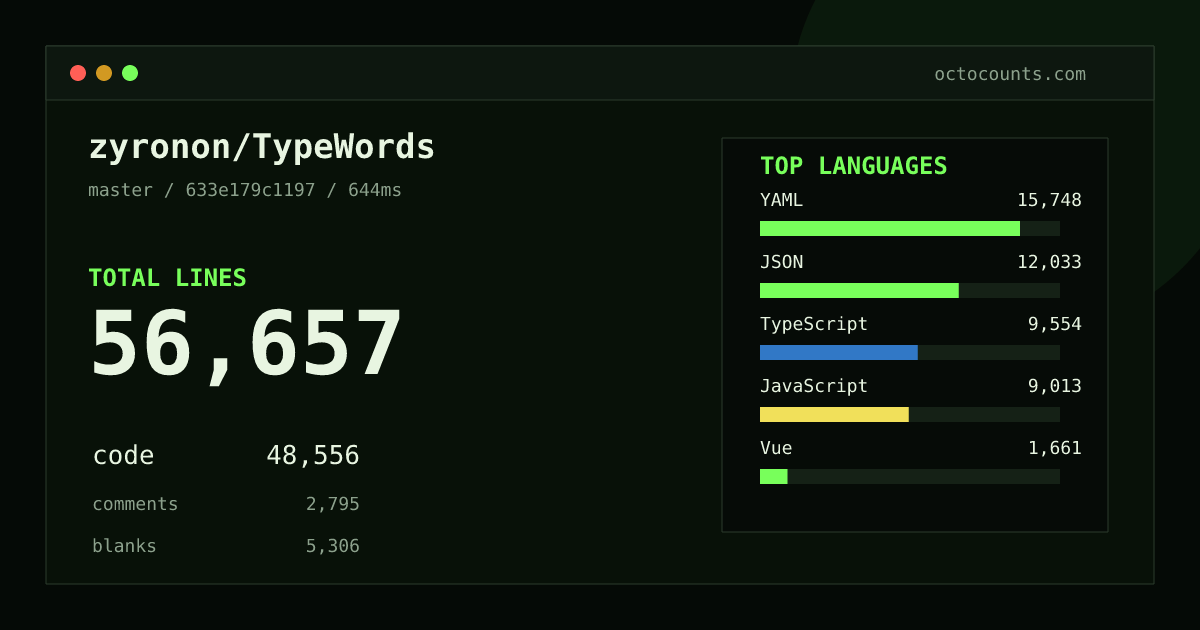
Task: Click the green window dot
Action: tap(130, 73)
